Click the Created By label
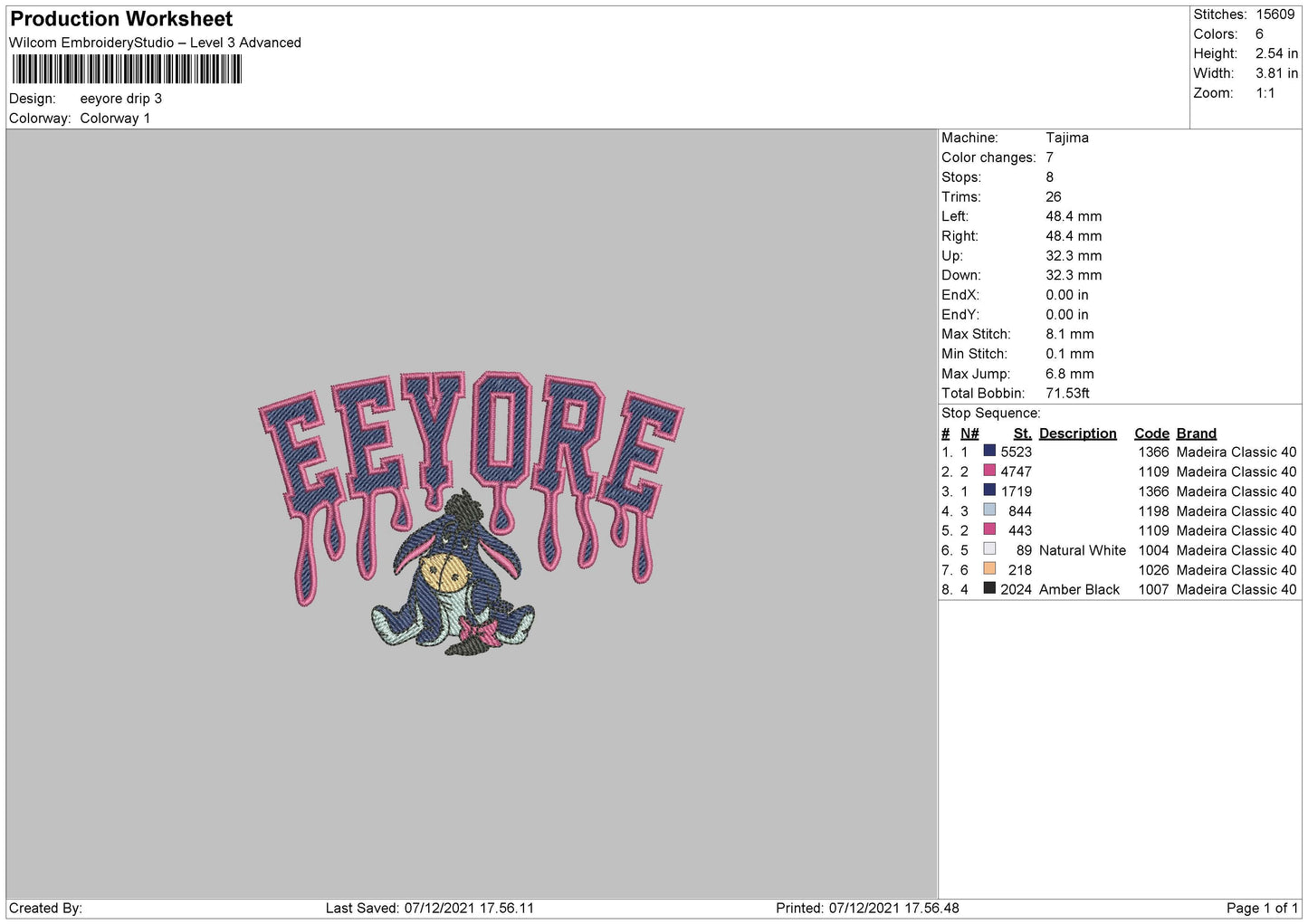The height and width of the screenshot is (924, 1308). pos(45,908)
